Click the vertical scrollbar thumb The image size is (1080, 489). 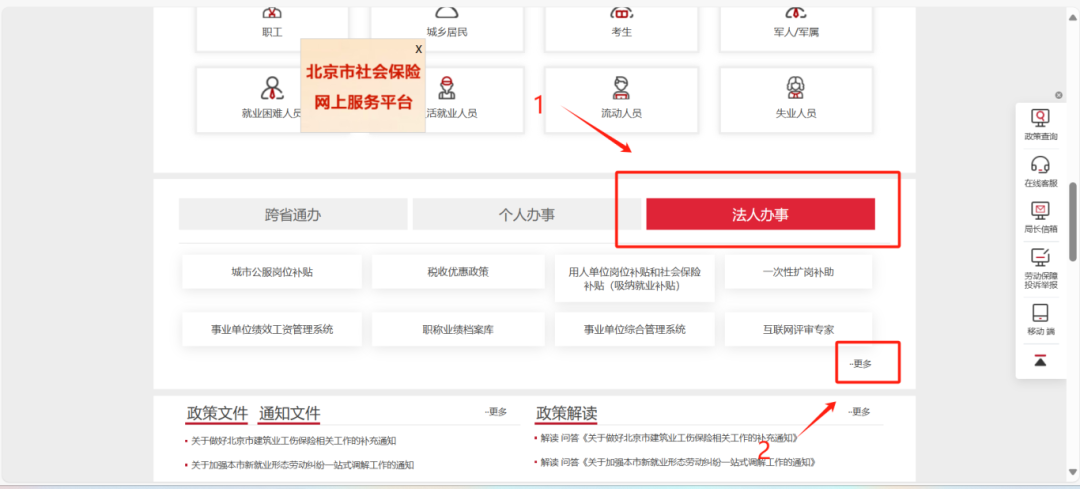point(1072,222)
